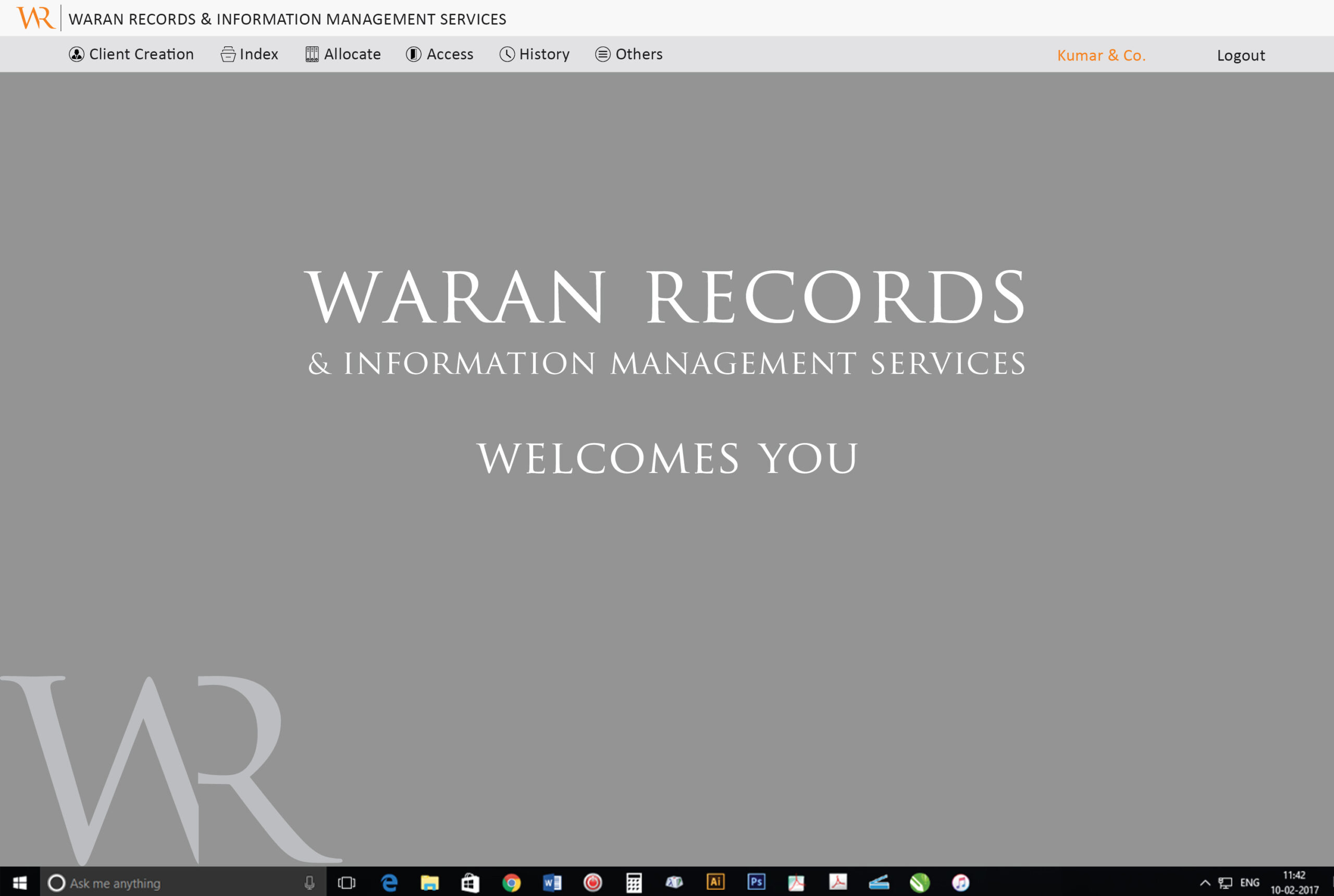Open Microsoft Word from the taskbar

pyautogui.click(x=552, y=883)
